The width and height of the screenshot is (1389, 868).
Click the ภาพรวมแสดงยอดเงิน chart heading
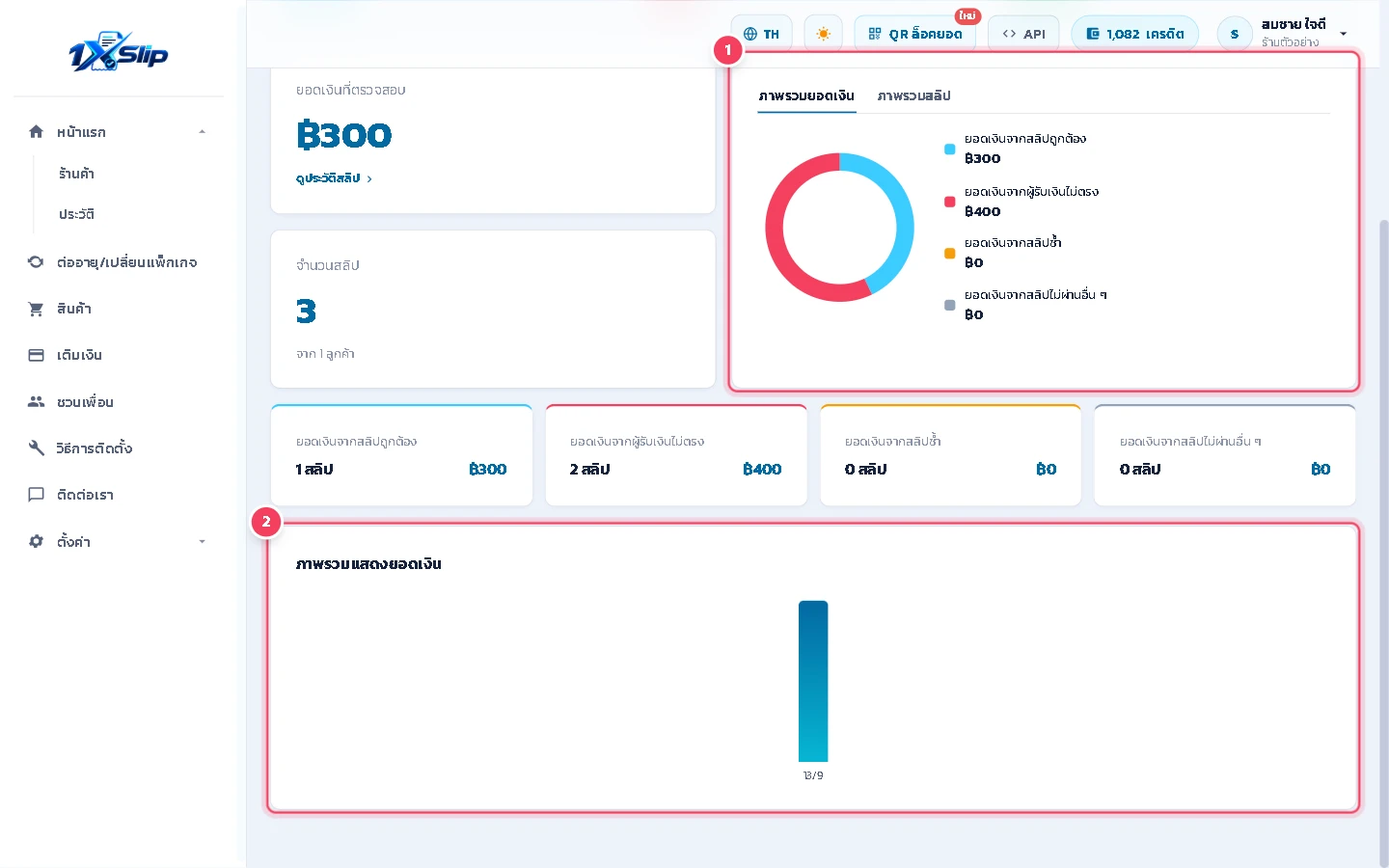pyautogui.click(x=368, y=563)
